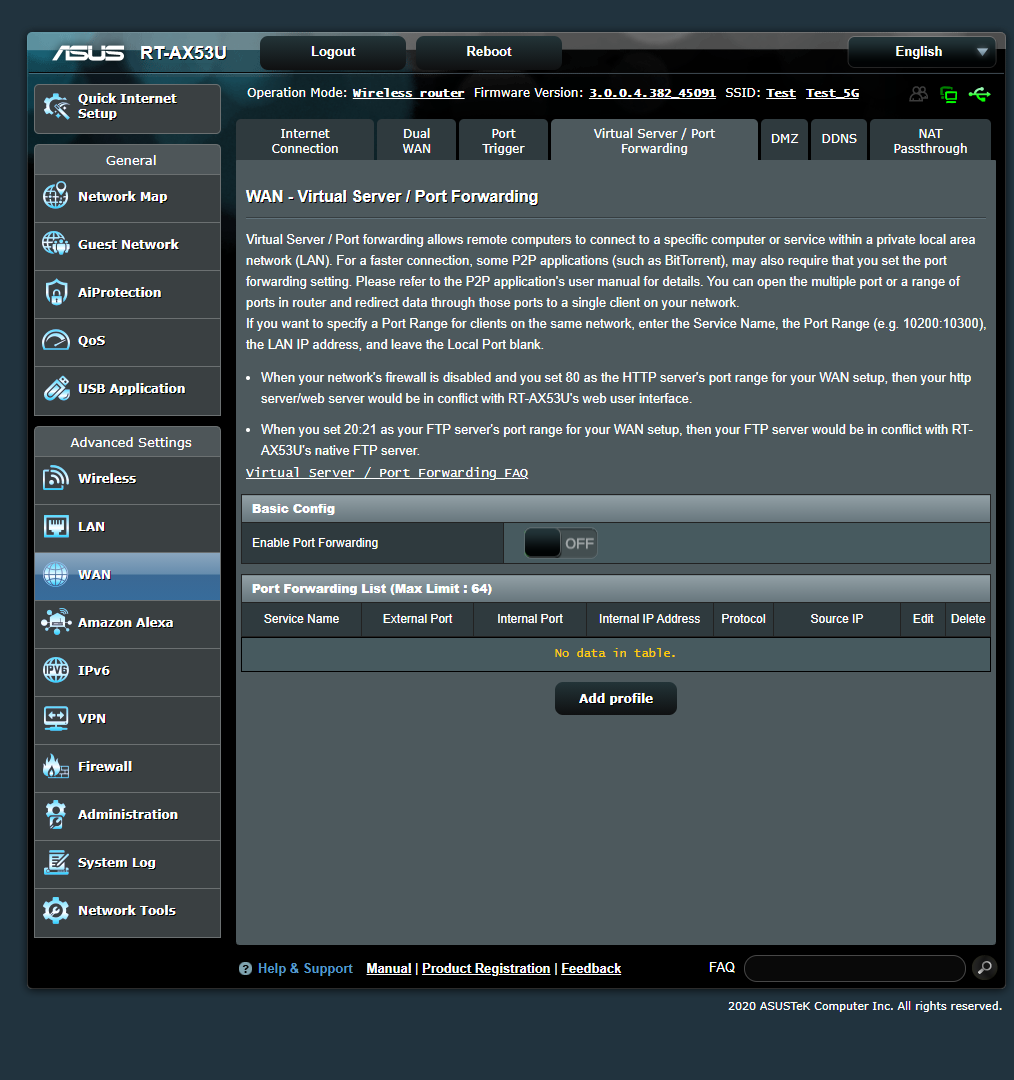Viewport: 1014px width, 1080px height.
Task: Click in the FAQ search field
Action: click(855, 968)
